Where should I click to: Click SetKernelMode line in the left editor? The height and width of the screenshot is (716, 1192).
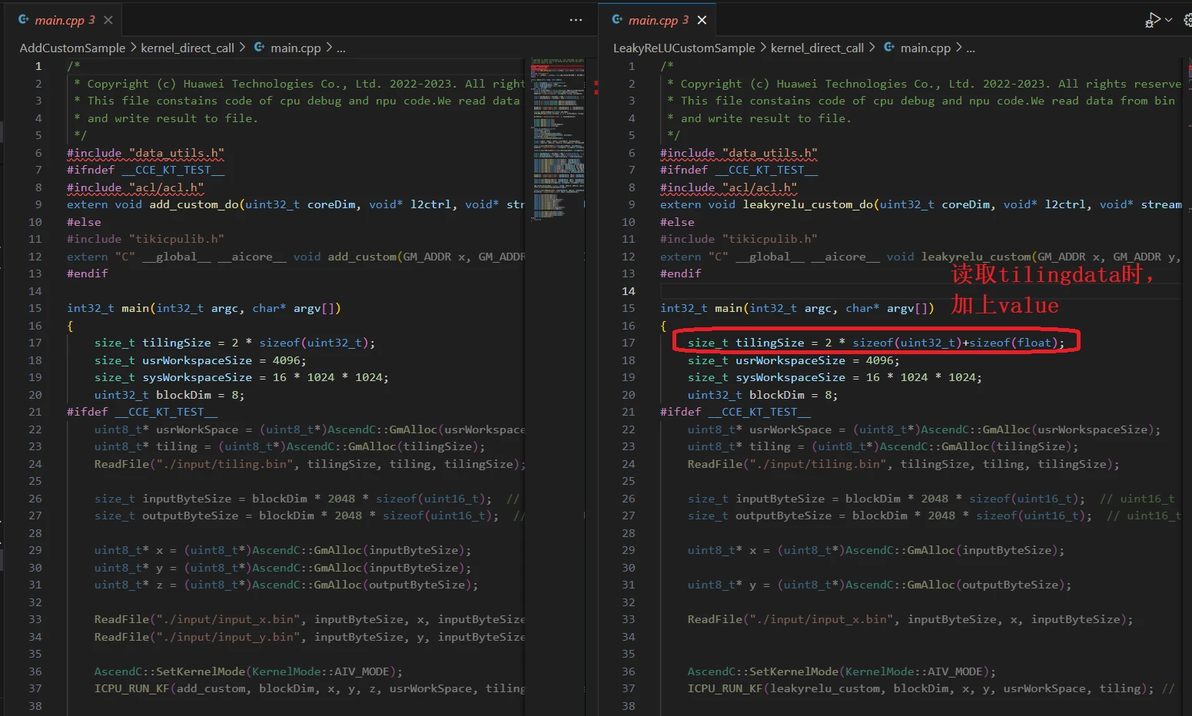click(249, 672)
